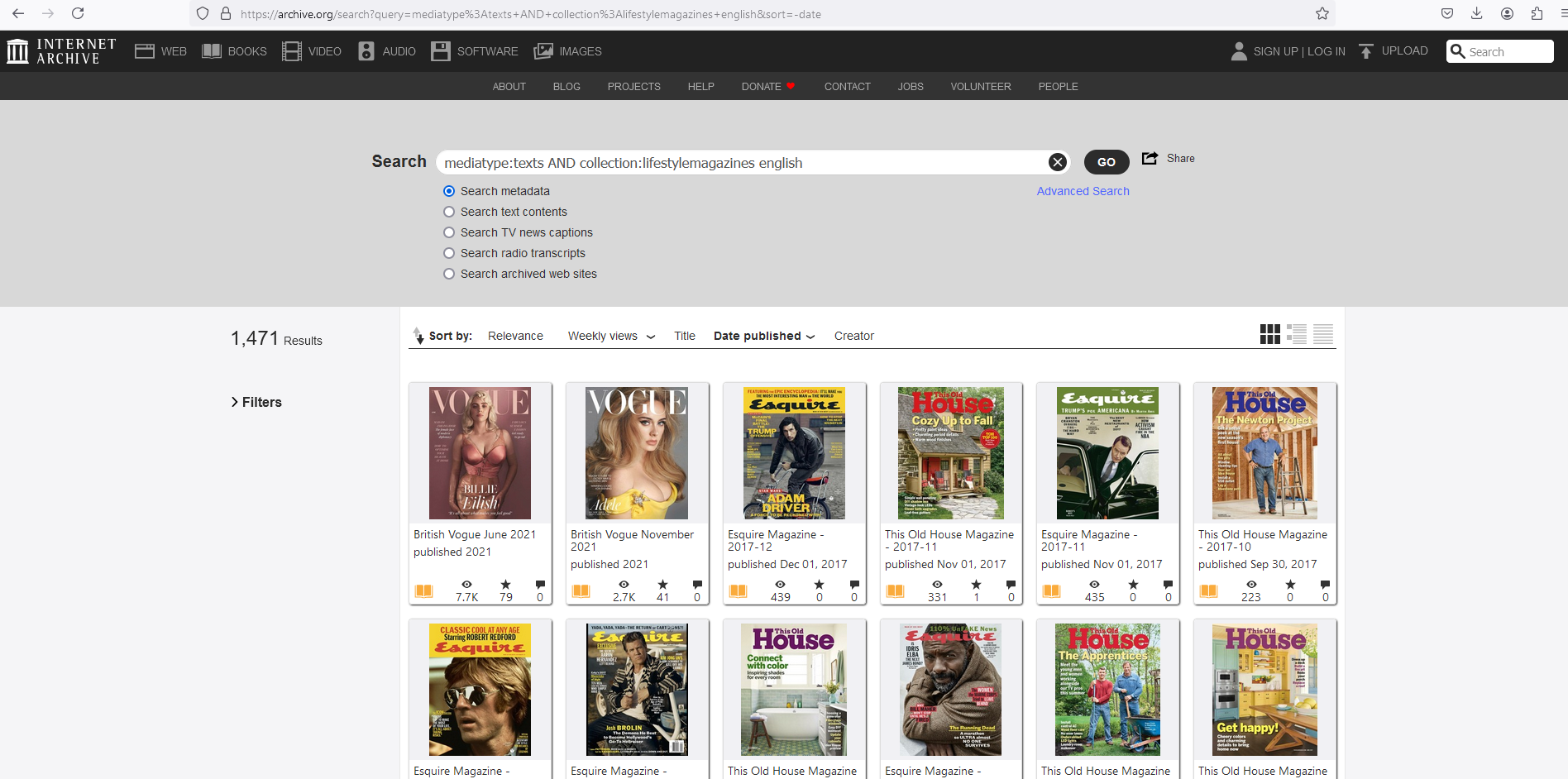Click the Share icon
Screen dimensions: 1568x779
[x=1150, y=158]
